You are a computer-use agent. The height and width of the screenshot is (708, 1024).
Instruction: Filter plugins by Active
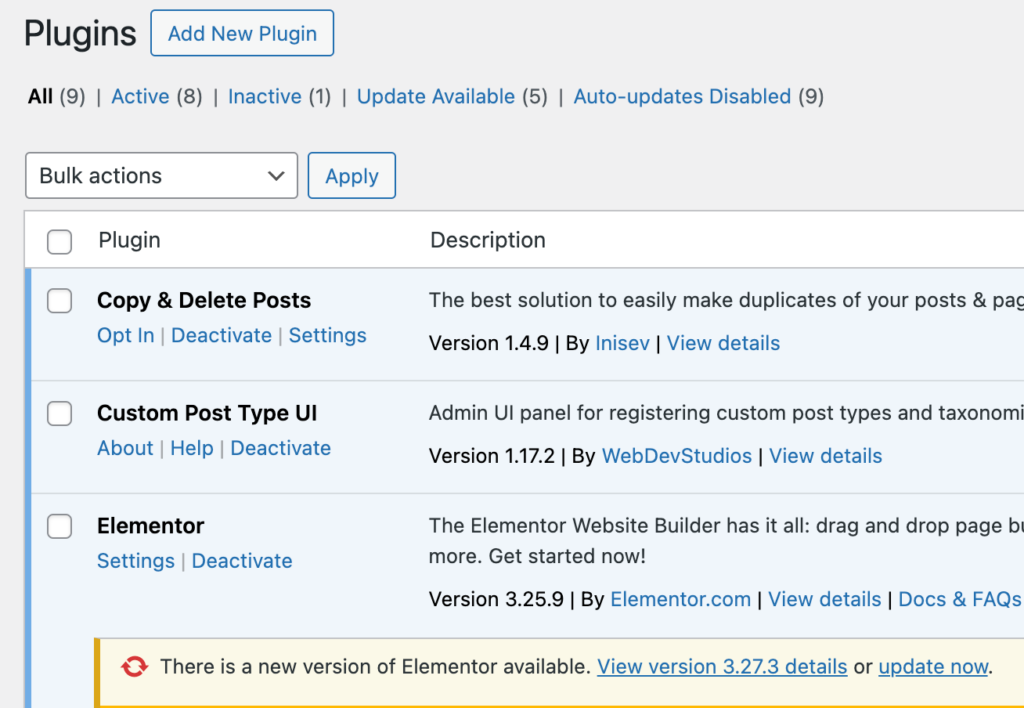click(x=140, y=97)
